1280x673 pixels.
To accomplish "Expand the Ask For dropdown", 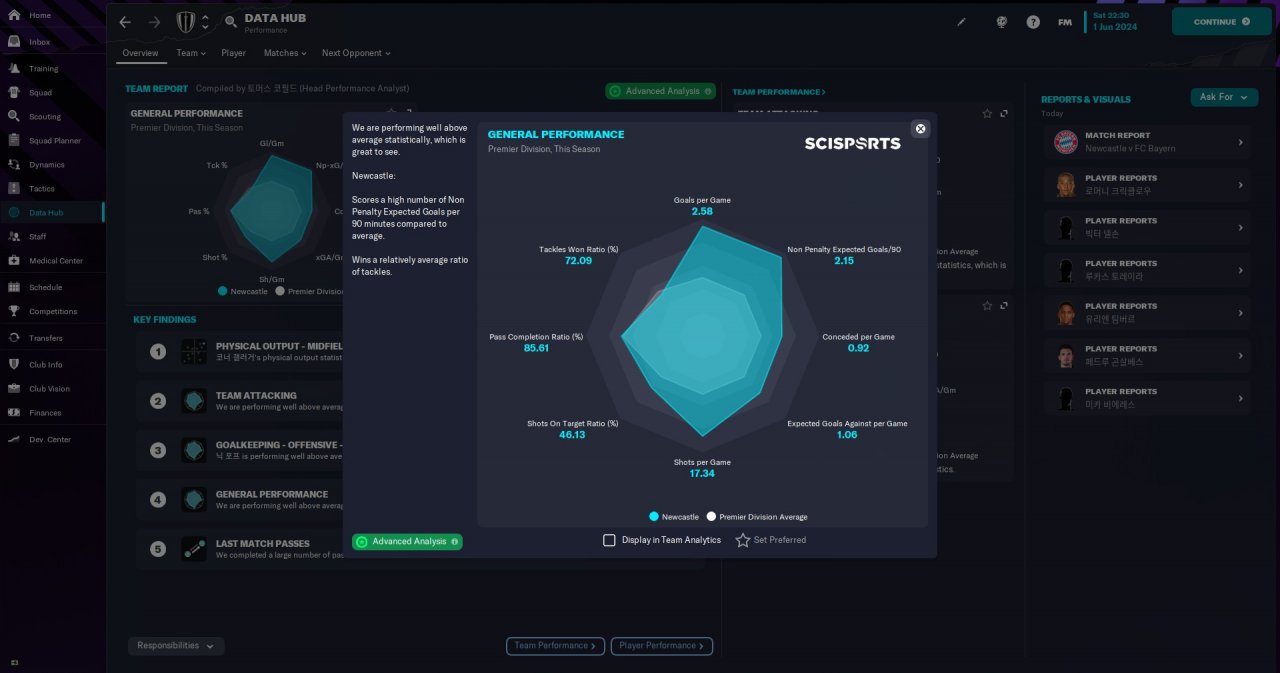I will click(1224, 97).
